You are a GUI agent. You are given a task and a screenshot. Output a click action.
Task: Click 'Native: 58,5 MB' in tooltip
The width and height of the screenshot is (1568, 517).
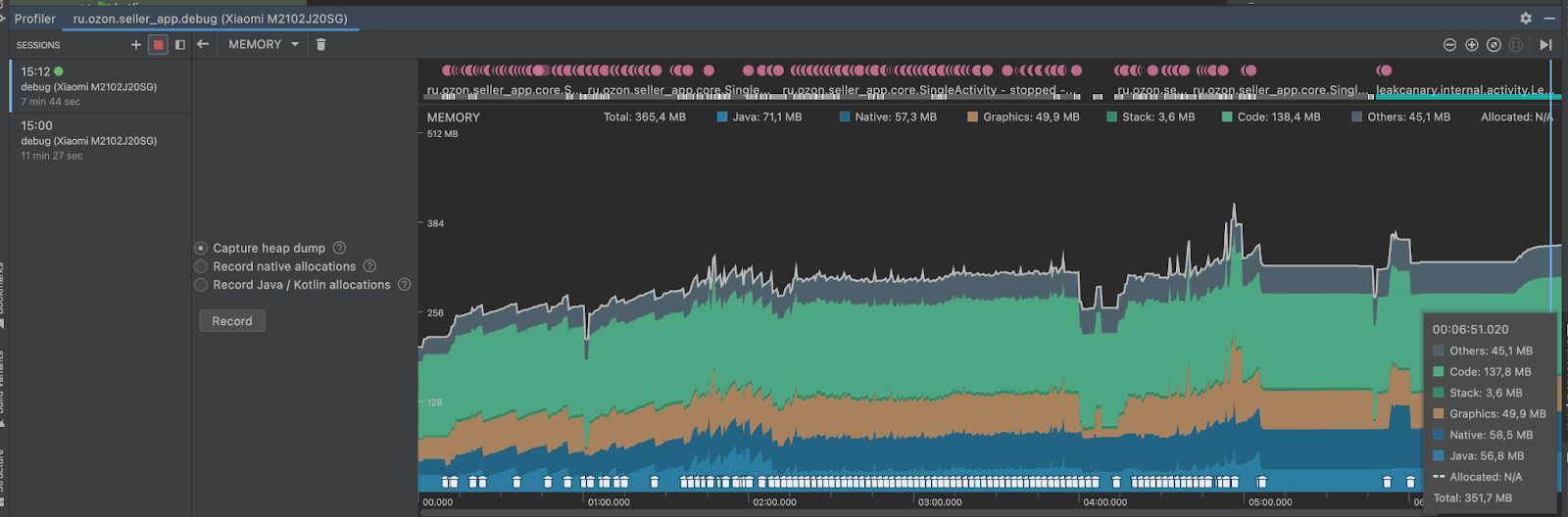click(1491, 435)
